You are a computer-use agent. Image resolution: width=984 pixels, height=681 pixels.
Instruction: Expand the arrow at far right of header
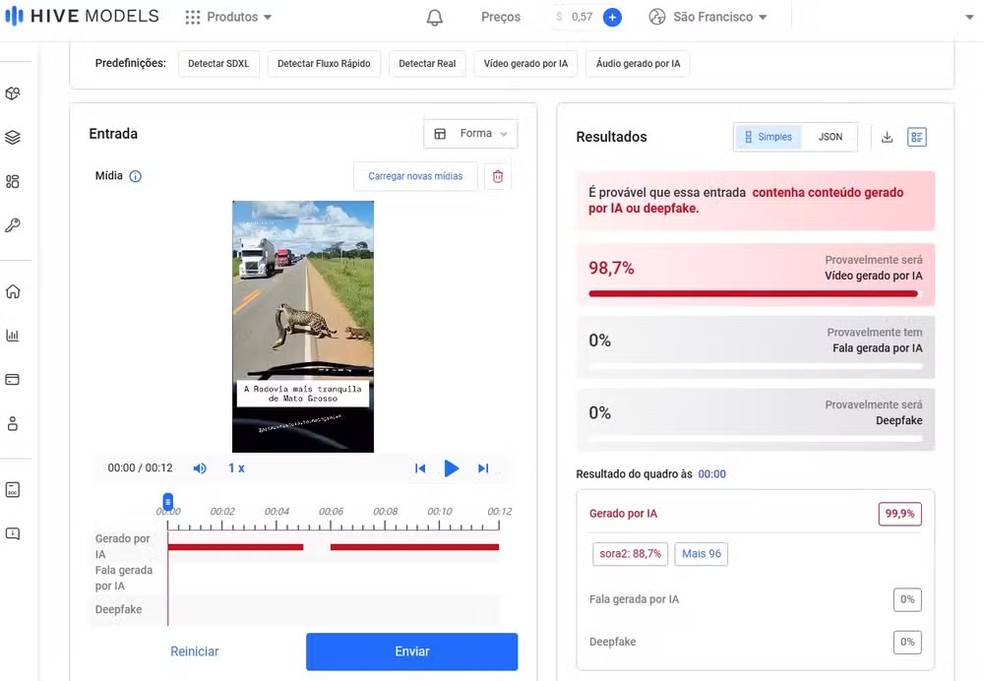point(969,18)
